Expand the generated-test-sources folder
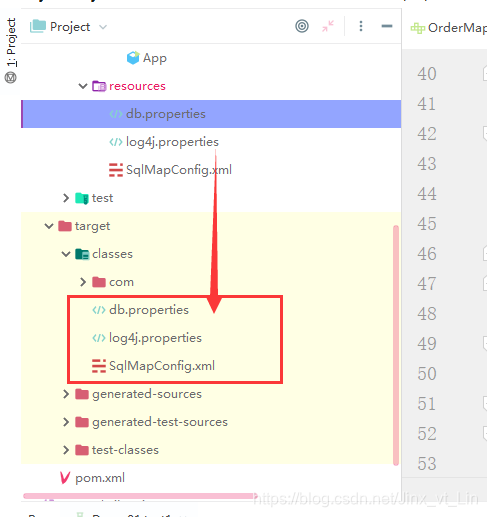 pyautogui.click(x=66, y=422)
